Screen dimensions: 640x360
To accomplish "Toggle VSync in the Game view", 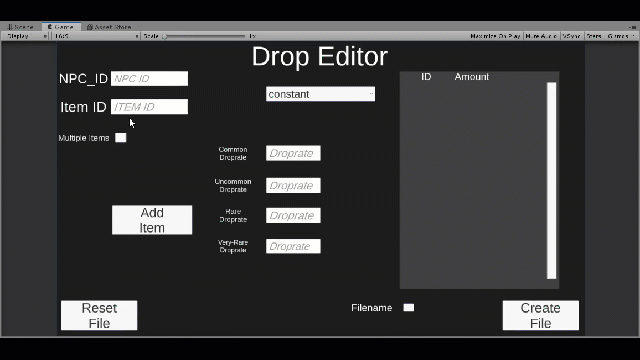I will (x=571, y=36).
